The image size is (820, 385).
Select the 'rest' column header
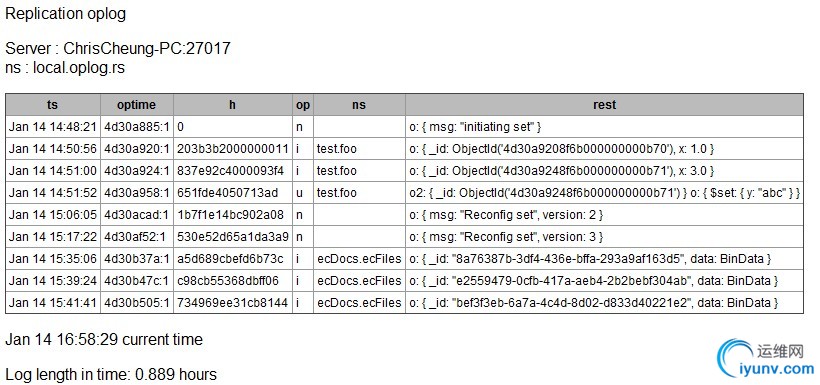pos(604,105)
